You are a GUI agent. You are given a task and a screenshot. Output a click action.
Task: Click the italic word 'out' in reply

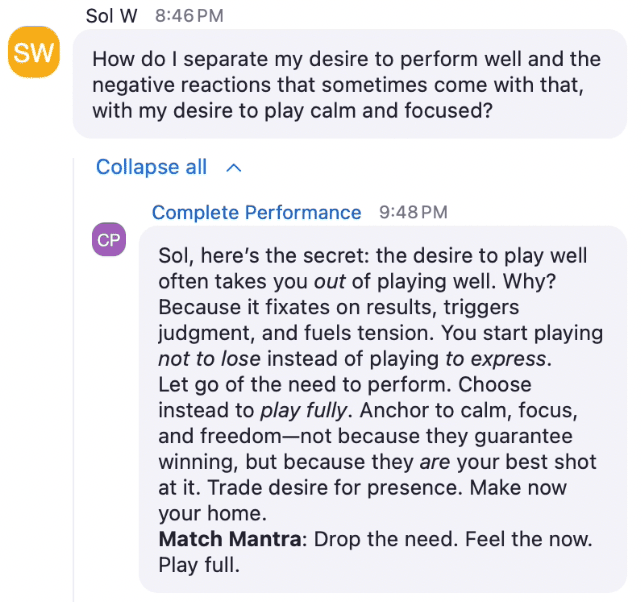330,282
